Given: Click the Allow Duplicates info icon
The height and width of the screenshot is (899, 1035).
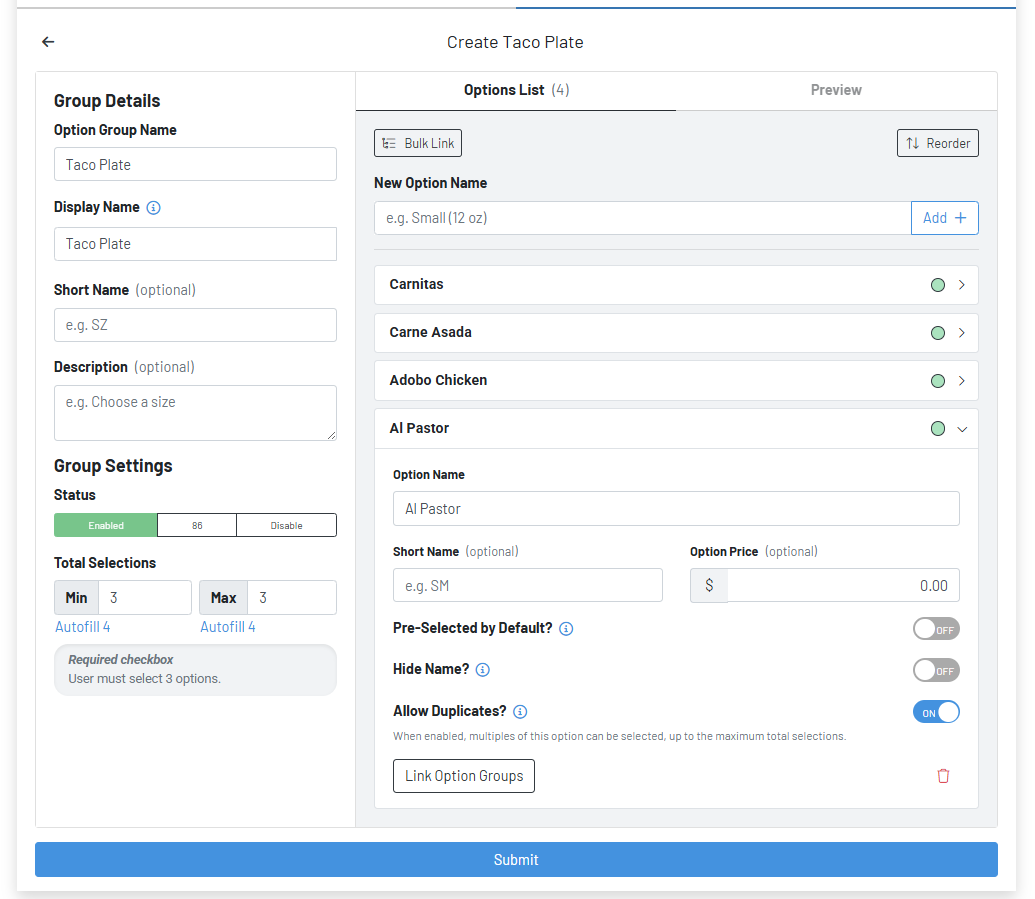Looking at the screenshot, I should 519,711.
